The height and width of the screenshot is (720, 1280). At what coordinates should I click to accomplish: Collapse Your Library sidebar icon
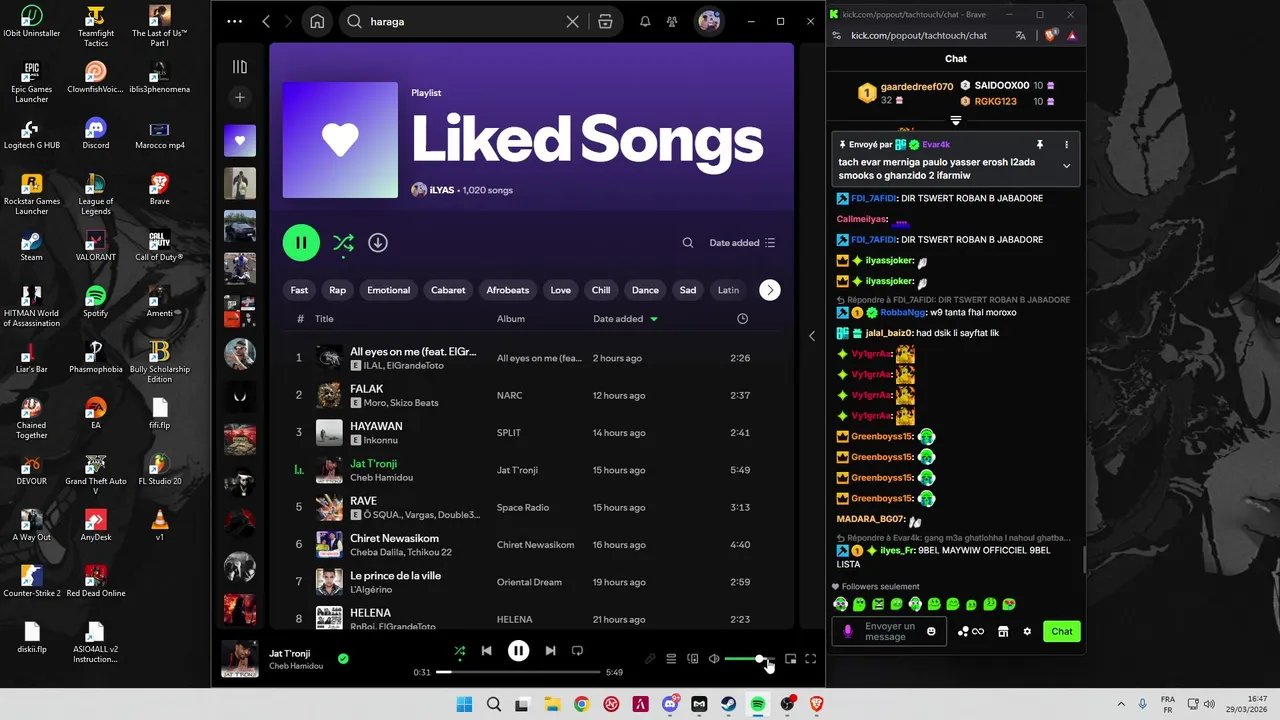[x=240, y=67]
